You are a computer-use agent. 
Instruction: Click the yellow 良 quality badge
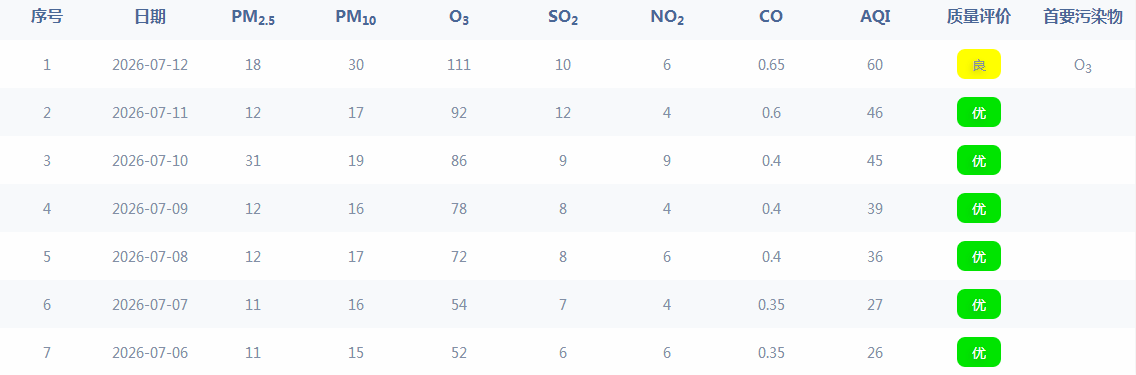pos(978,64)
